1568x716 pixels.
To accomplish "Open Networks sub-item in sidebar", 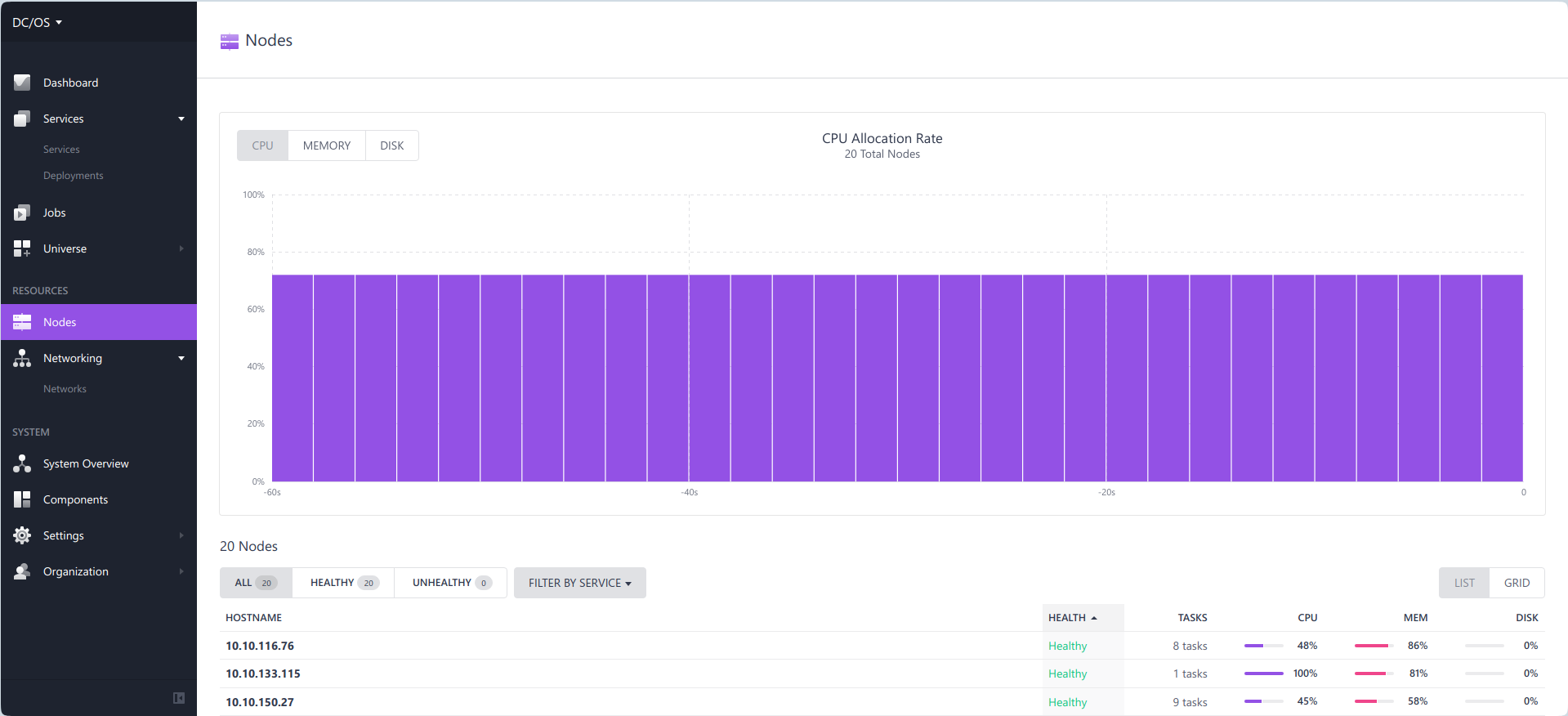I will click(65, 389).
